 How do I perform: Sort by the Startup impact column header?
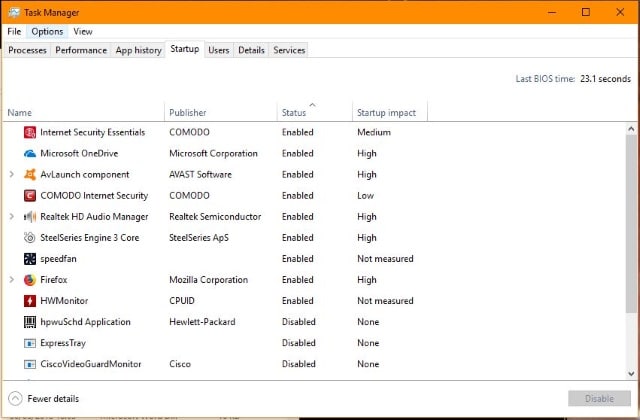pyautogui.click(x=390, y=112)
